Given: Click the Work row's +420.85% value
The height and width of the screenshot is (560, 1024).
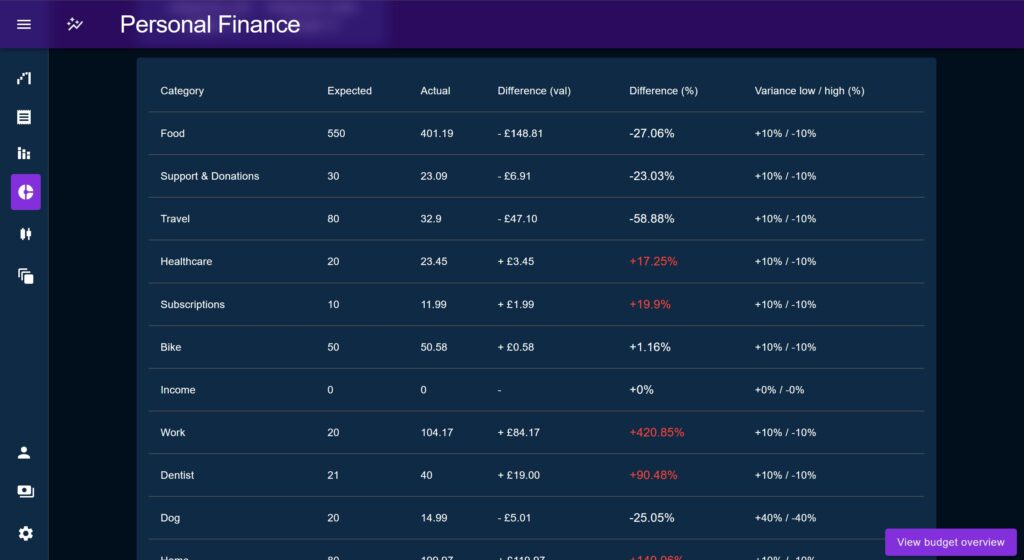Looking at the screenshot, I should [656, 432].
